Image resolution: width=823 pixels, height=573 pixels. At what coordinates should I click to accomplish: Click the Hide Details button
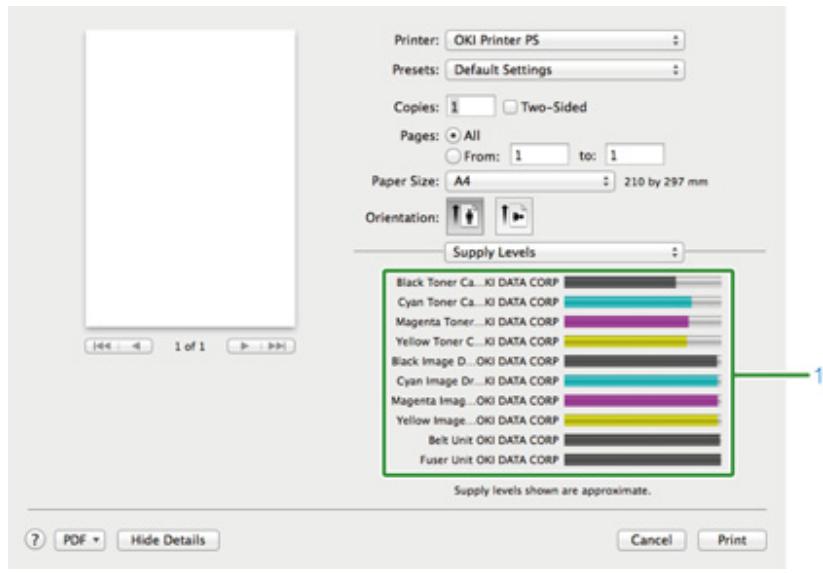pos(168,540)
